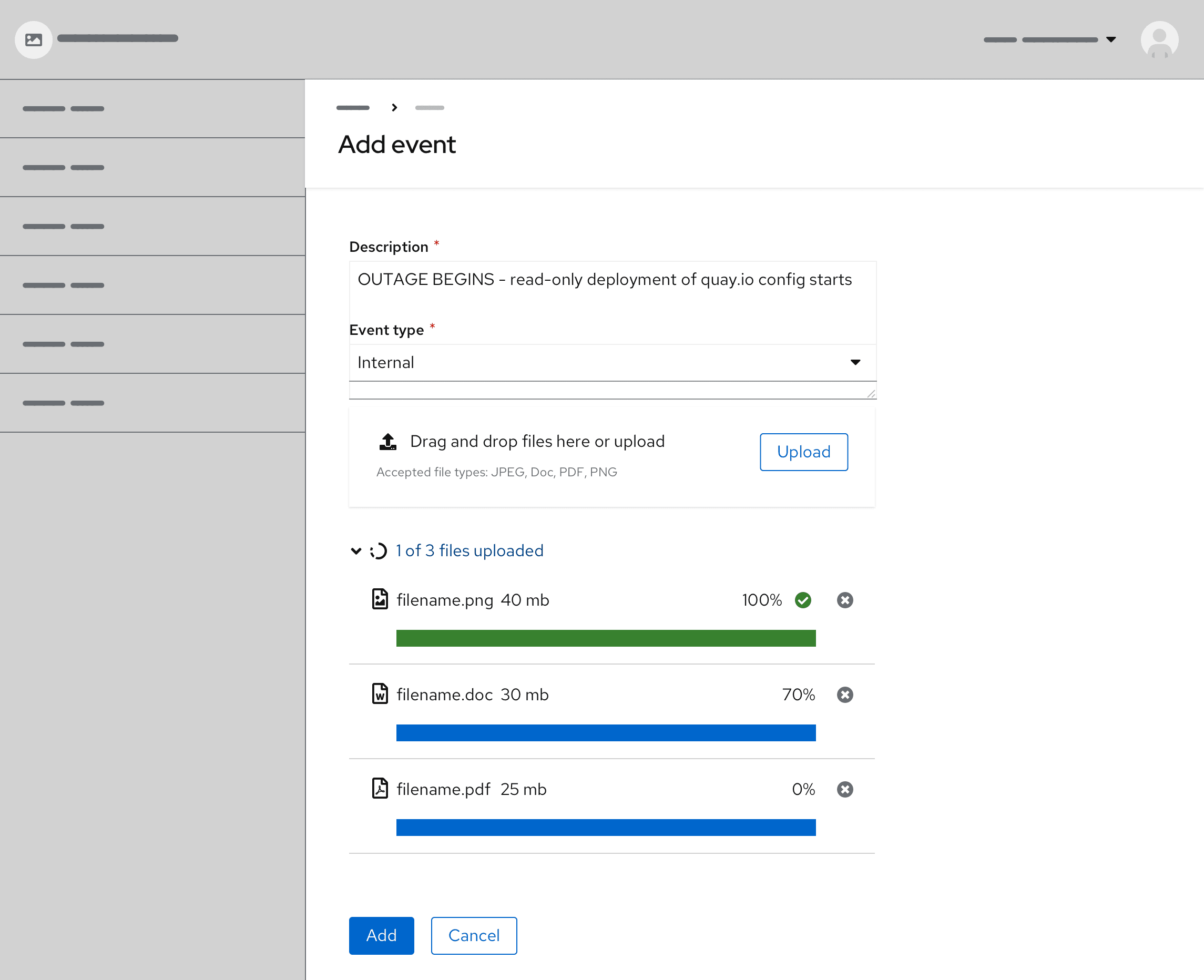Collapse the files uploaded list chevron
The height and width of the screenshot is (980, 1204).
click(x=355, y=550)
